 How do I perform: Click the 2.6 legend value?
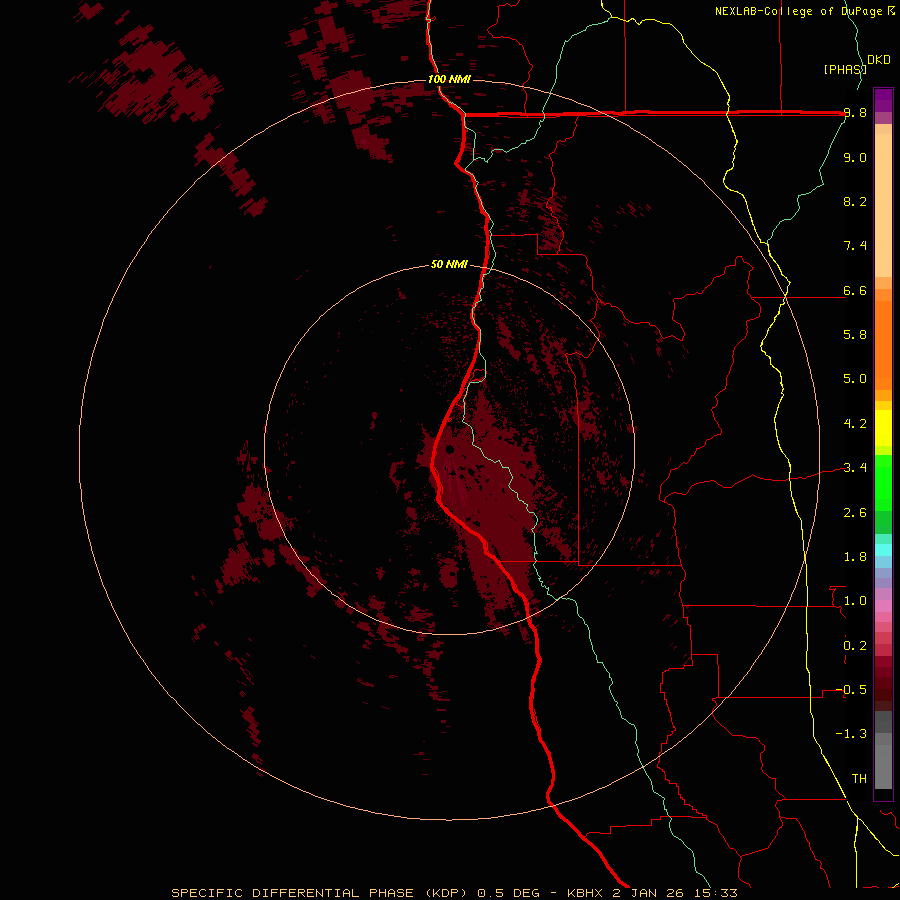click(x=855, y=513)
